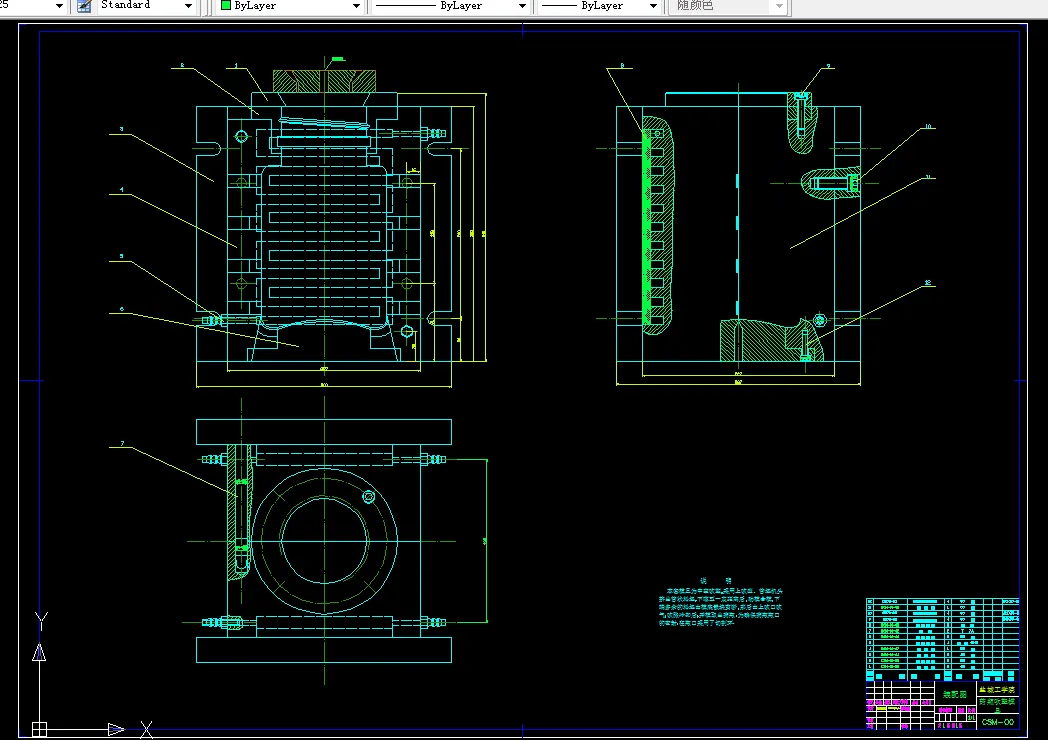Open the leftmost style dropdown arrow
This screenshot has width=1048, height=740.
point(59,6)
